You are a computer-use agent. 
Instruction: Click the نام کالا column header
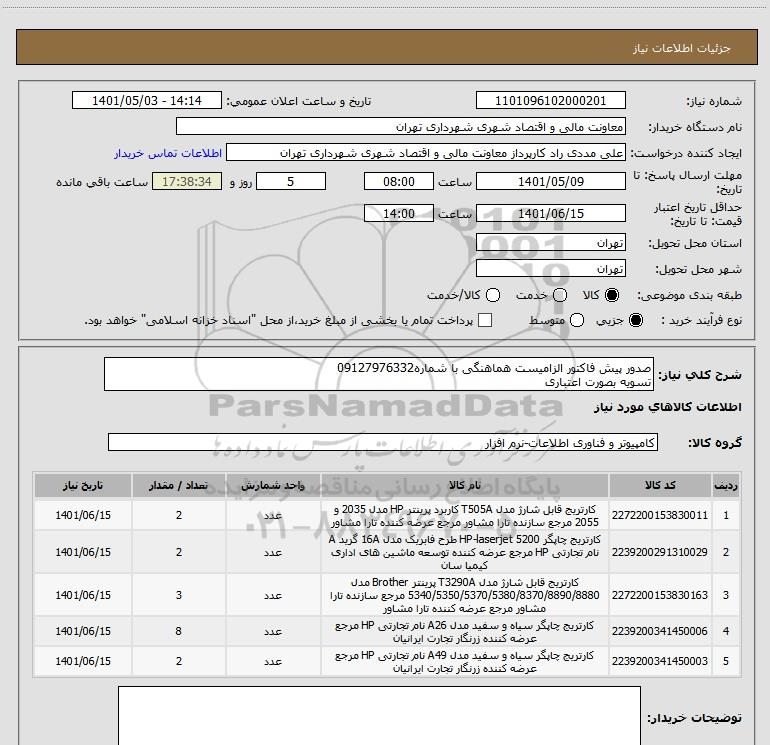tap(465, 485)
